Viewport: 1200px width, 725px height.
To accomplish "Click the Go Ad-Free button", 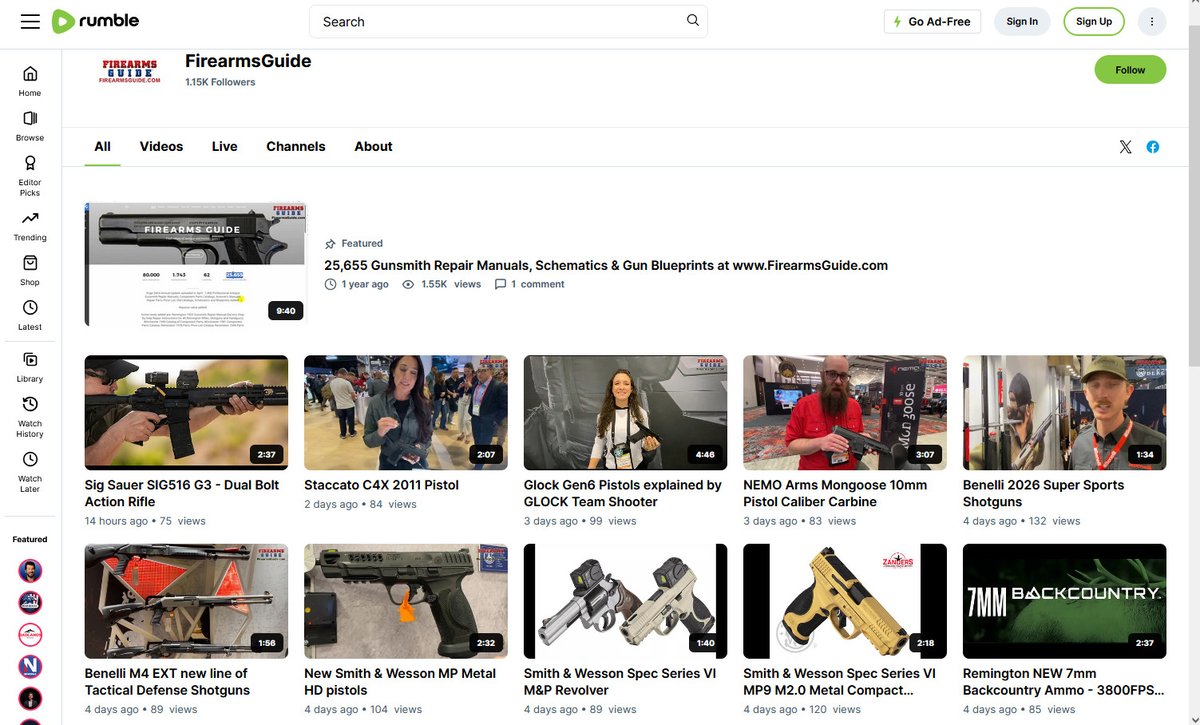I will point(932,21).
